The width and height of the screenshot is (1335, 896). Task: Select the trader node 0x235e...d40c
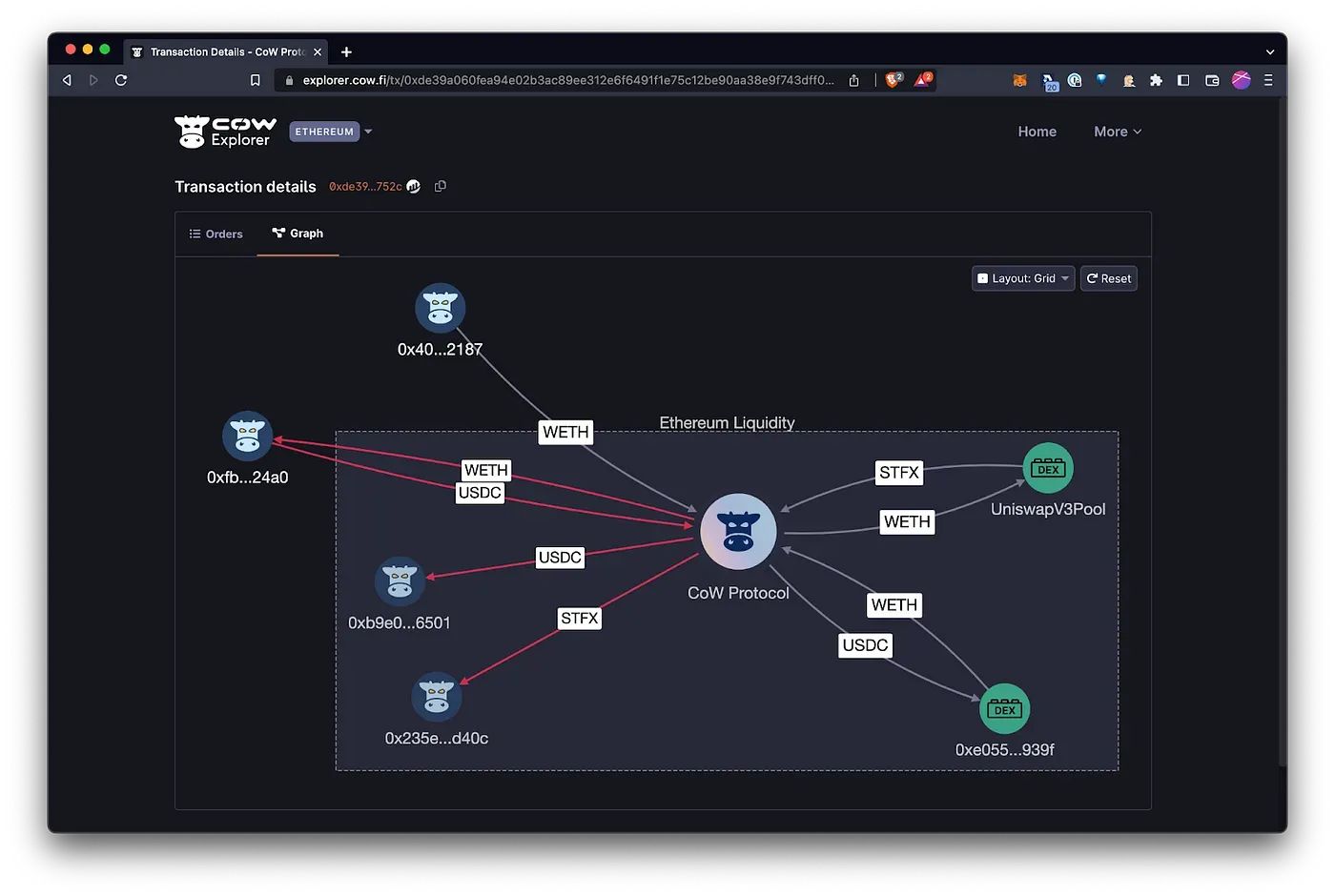coord(437,696)
